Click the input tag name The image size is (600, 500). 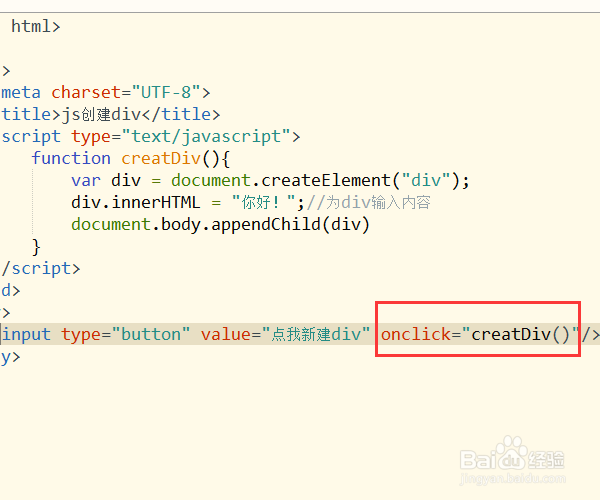tap(26, 335)
